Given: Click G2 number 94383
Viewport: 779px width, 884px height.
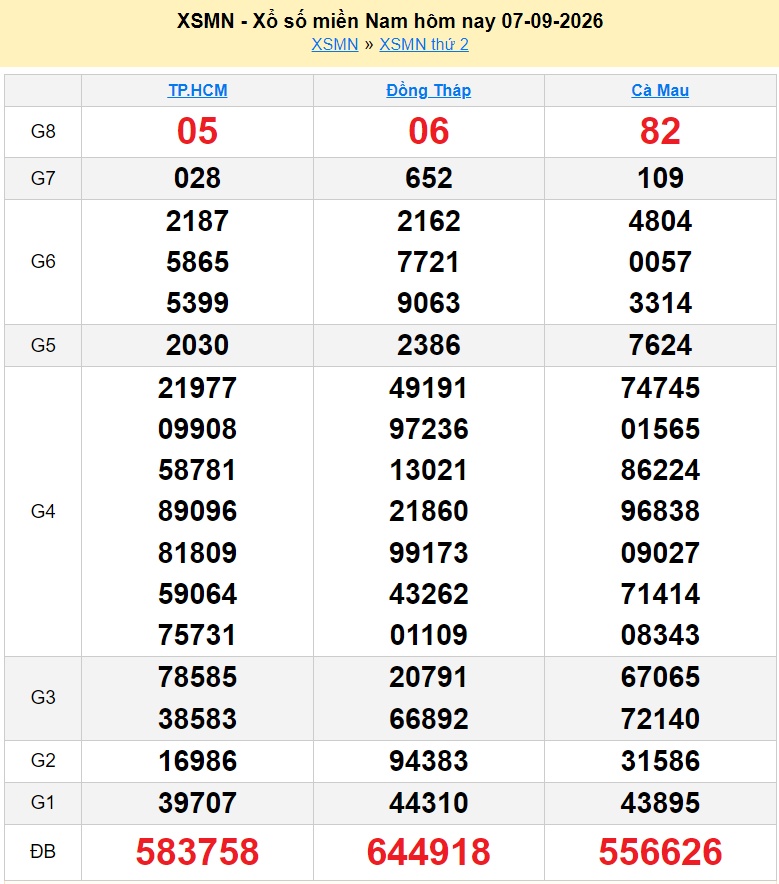Looking at the screenshot, I should [428, 761].
